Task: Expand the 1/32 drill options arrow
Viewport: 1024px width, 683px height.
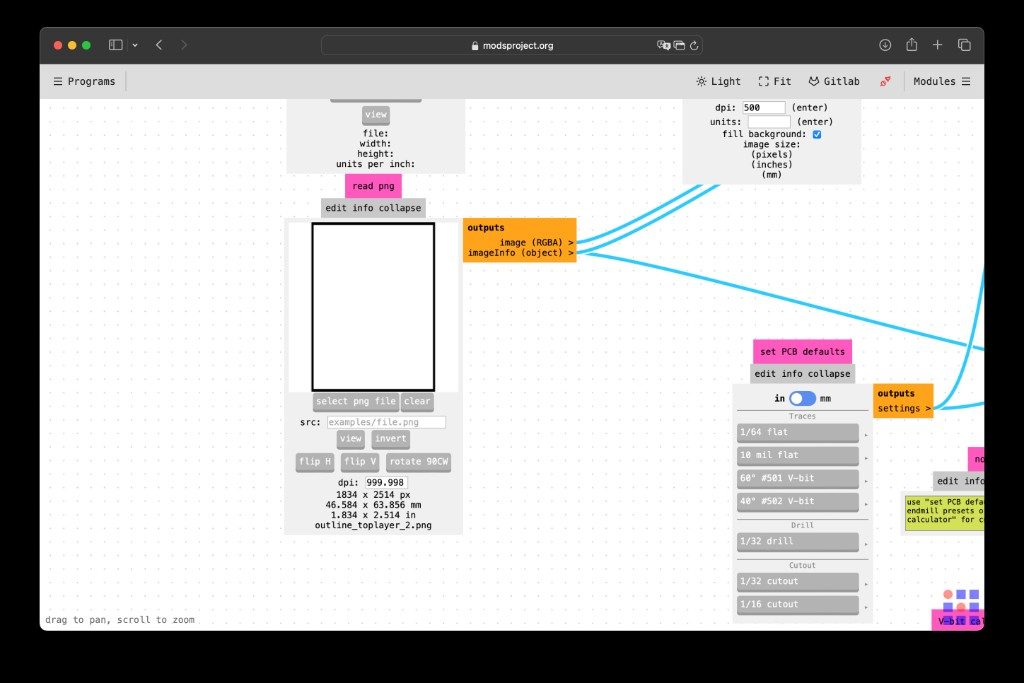Action: click(866, 544)
